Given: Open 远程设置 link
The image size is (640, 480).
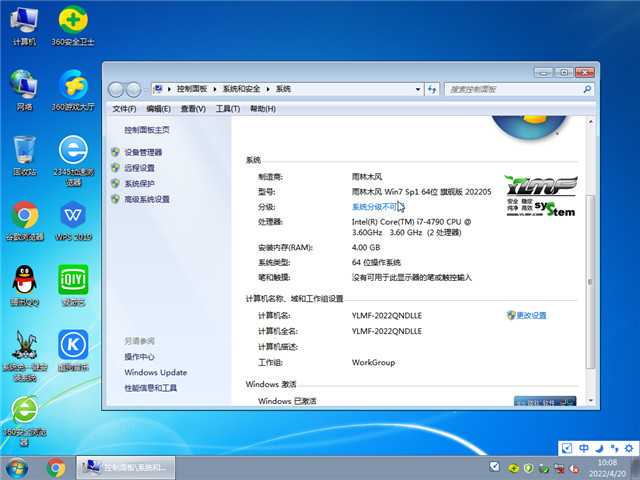Looking at the screenshot, I should (x=140, y=168).
